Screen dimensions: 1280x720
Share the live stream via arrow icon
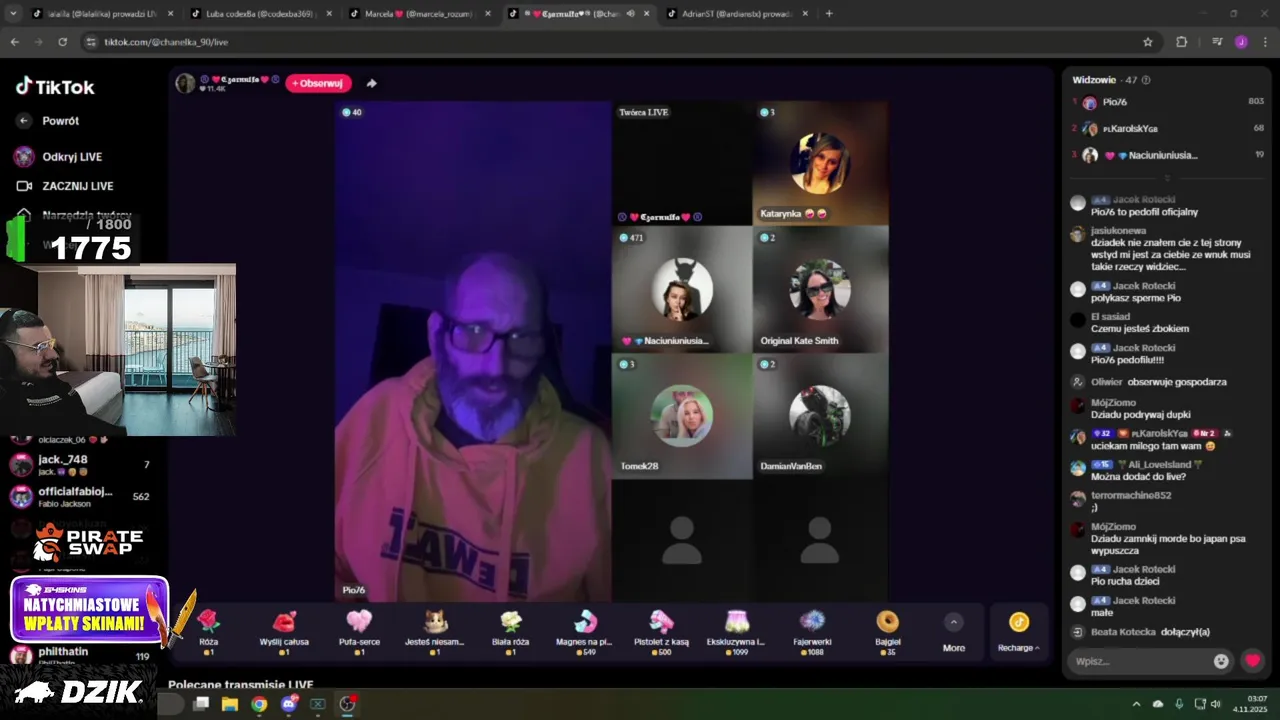[x=372, y=83]
